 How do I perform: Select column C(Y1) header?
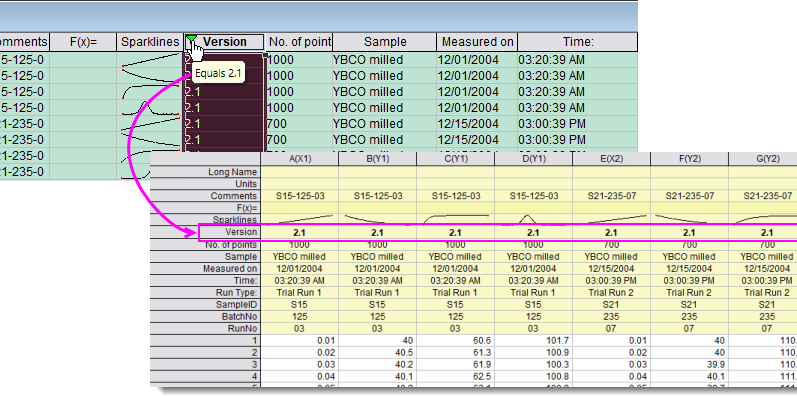[x=455, y=159]
